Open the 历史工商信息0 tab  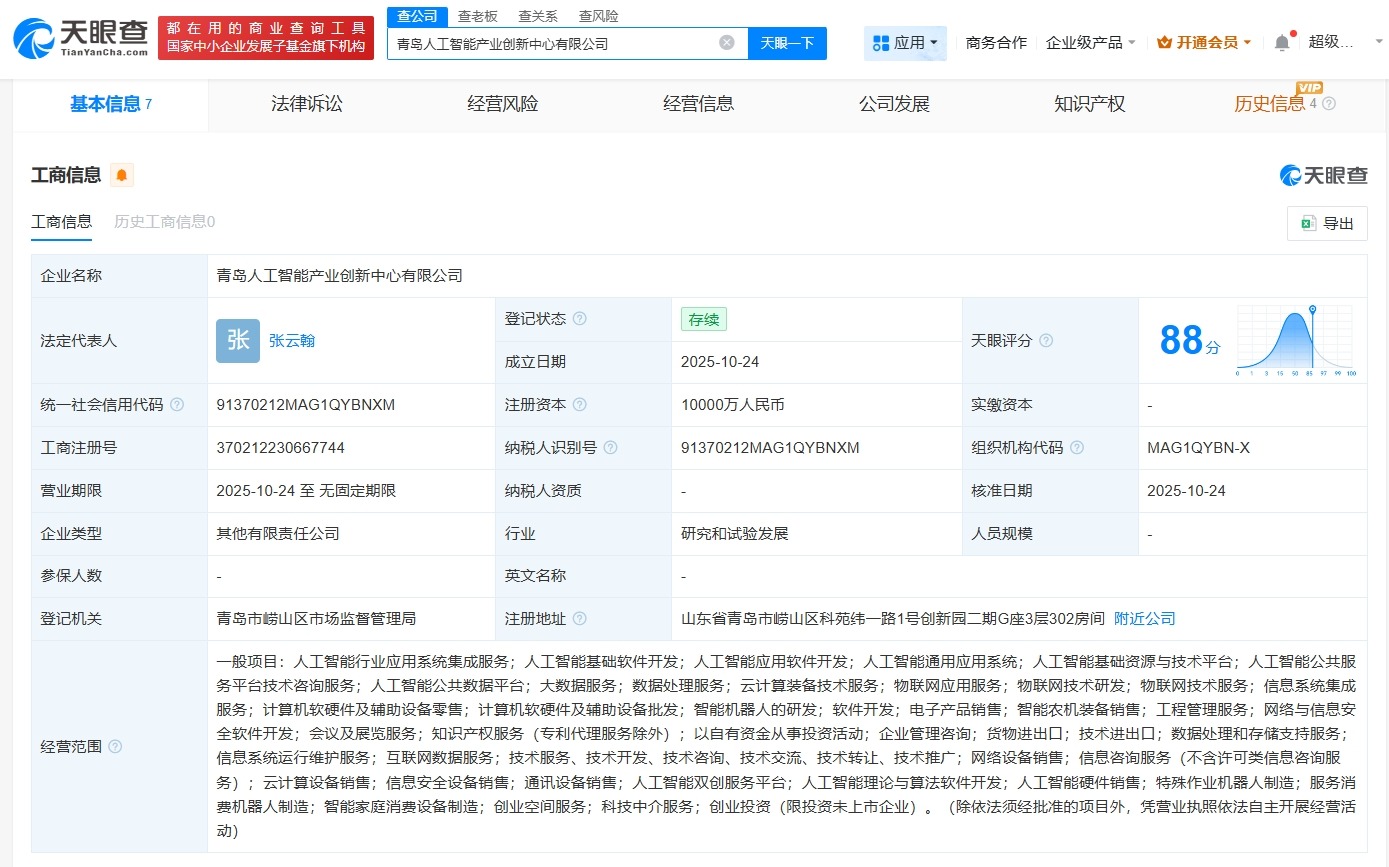[x=163, y=221]
